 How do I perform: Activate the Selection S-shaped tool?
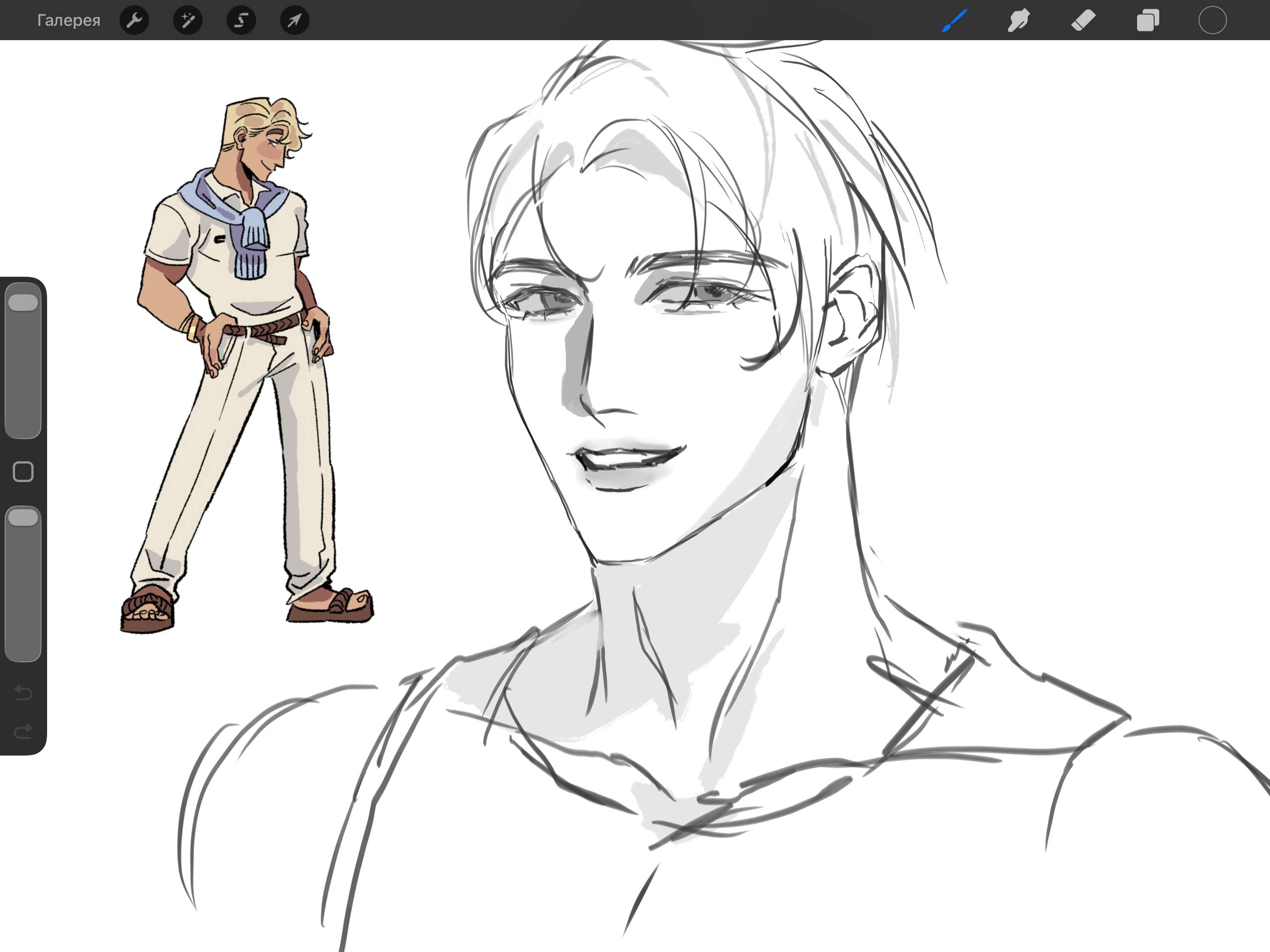pos(241,21)
